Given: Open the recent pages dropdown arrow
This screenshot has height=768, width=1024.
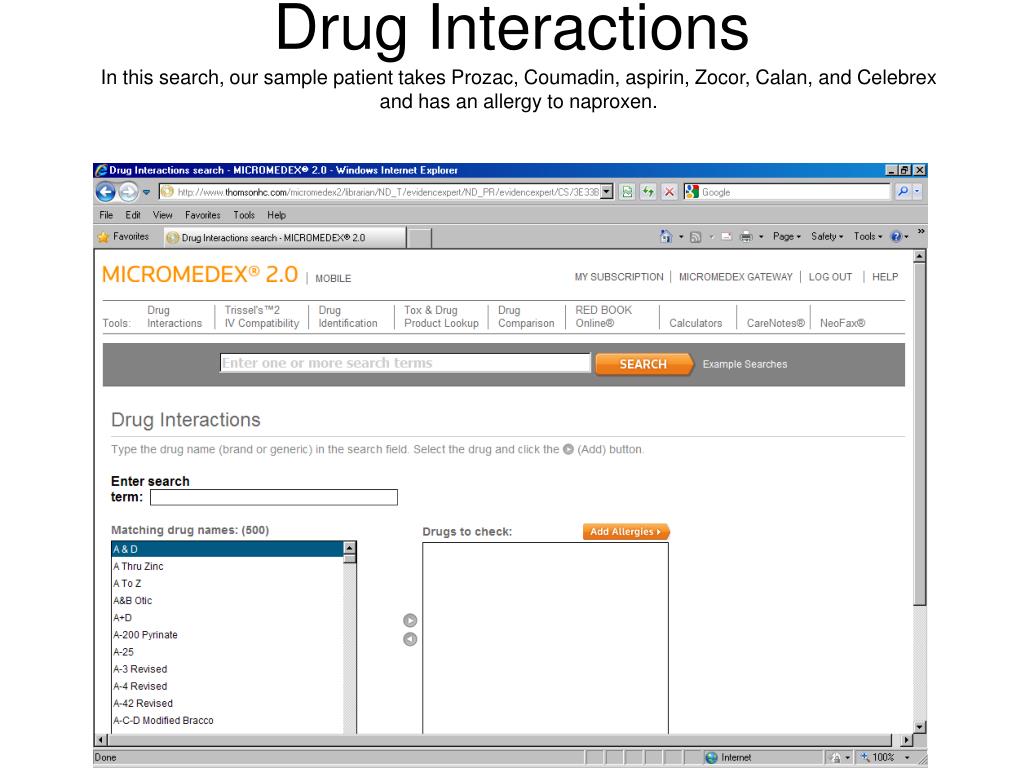Looking at the screenshot, I should [x=146, y=192].
